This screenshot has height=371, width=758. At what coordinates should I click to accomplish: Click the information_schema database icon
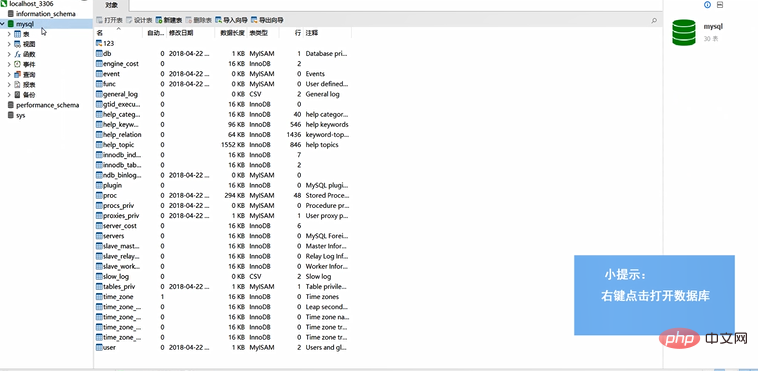pyautogui.click(x=11, y=14)
